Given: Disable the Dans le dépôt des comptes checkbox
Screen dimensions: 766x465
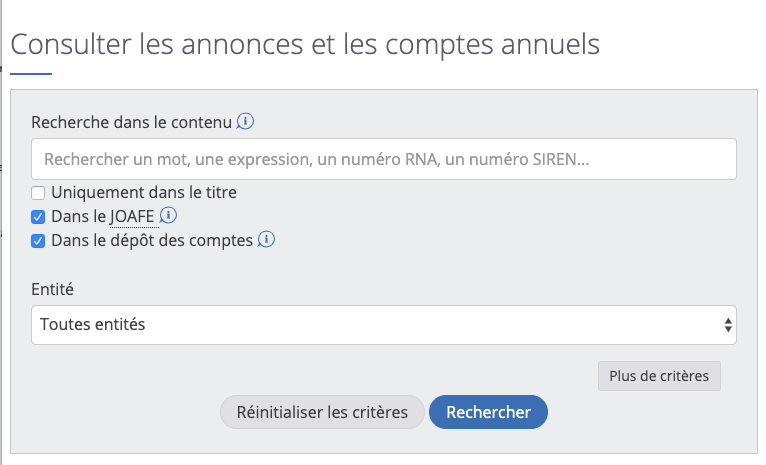Looking at the screenshot, I should [38, 241].
